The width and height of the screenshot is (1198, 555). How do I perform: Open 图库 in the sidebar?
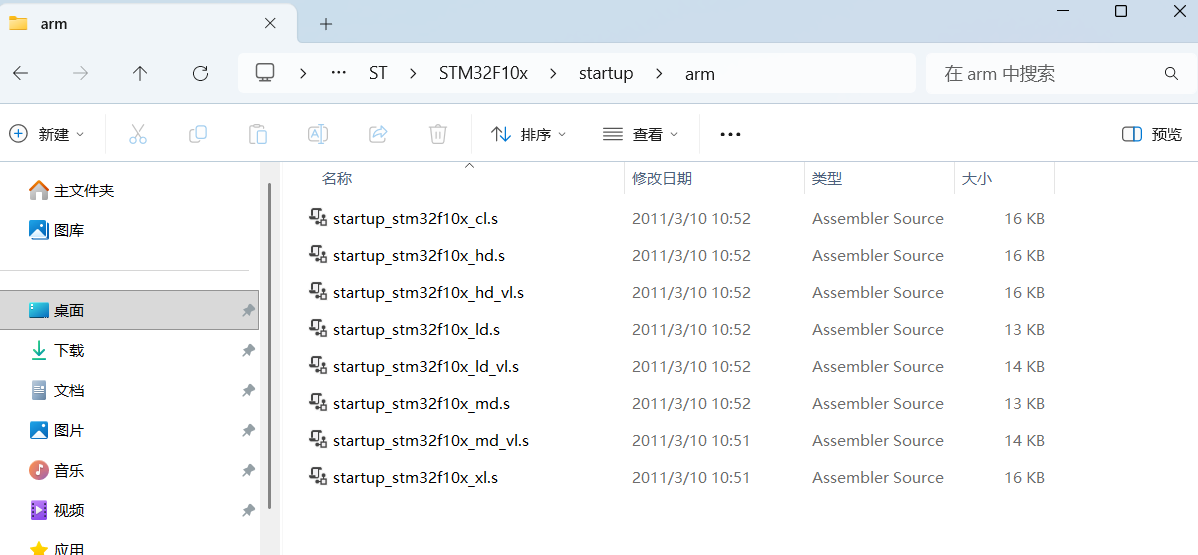(x=57, y=230)
